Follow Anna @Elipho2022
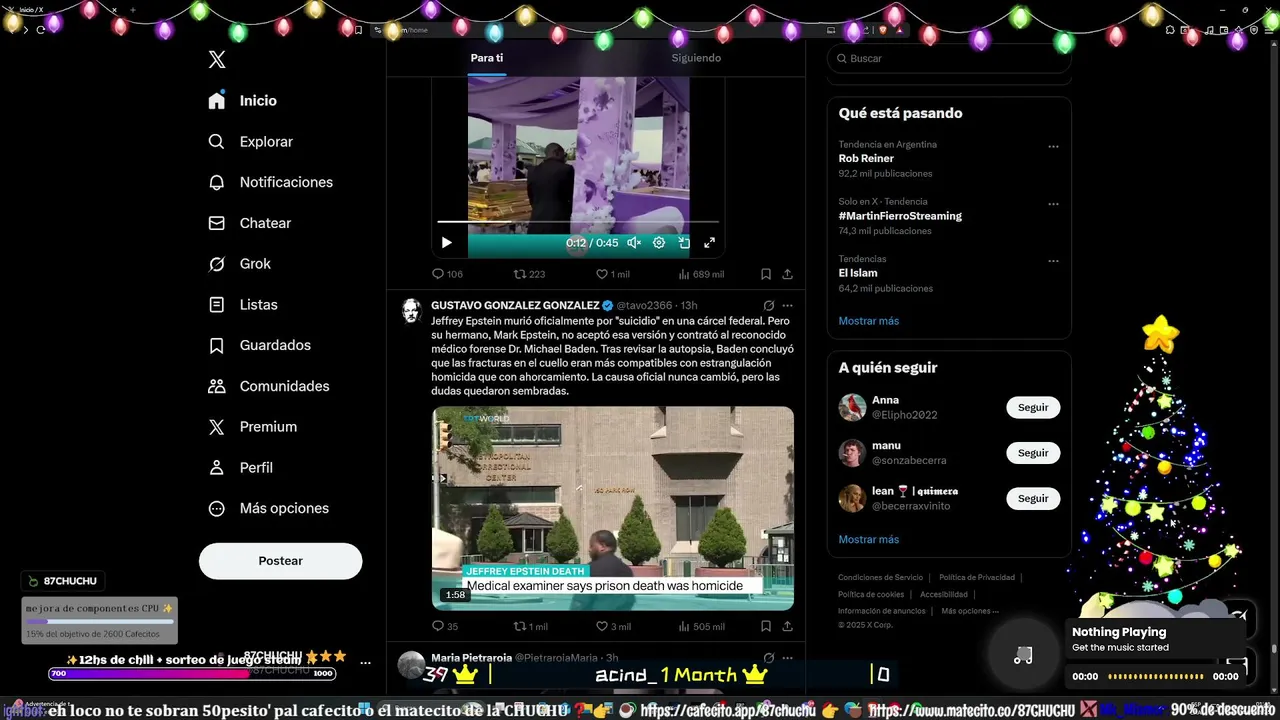Screen dimensions: 1280x720 pyautogui.click(x=1033, y=408)
